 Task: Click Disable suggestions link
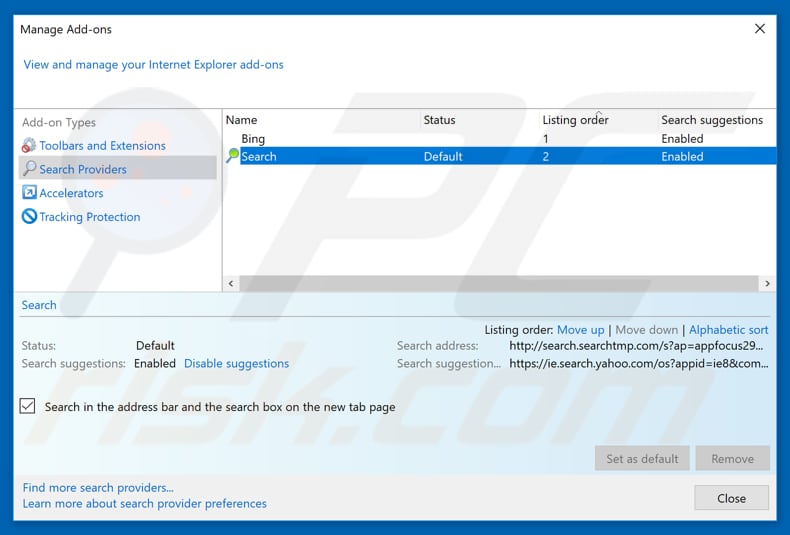pyautogui.click(x=236, y=364)
